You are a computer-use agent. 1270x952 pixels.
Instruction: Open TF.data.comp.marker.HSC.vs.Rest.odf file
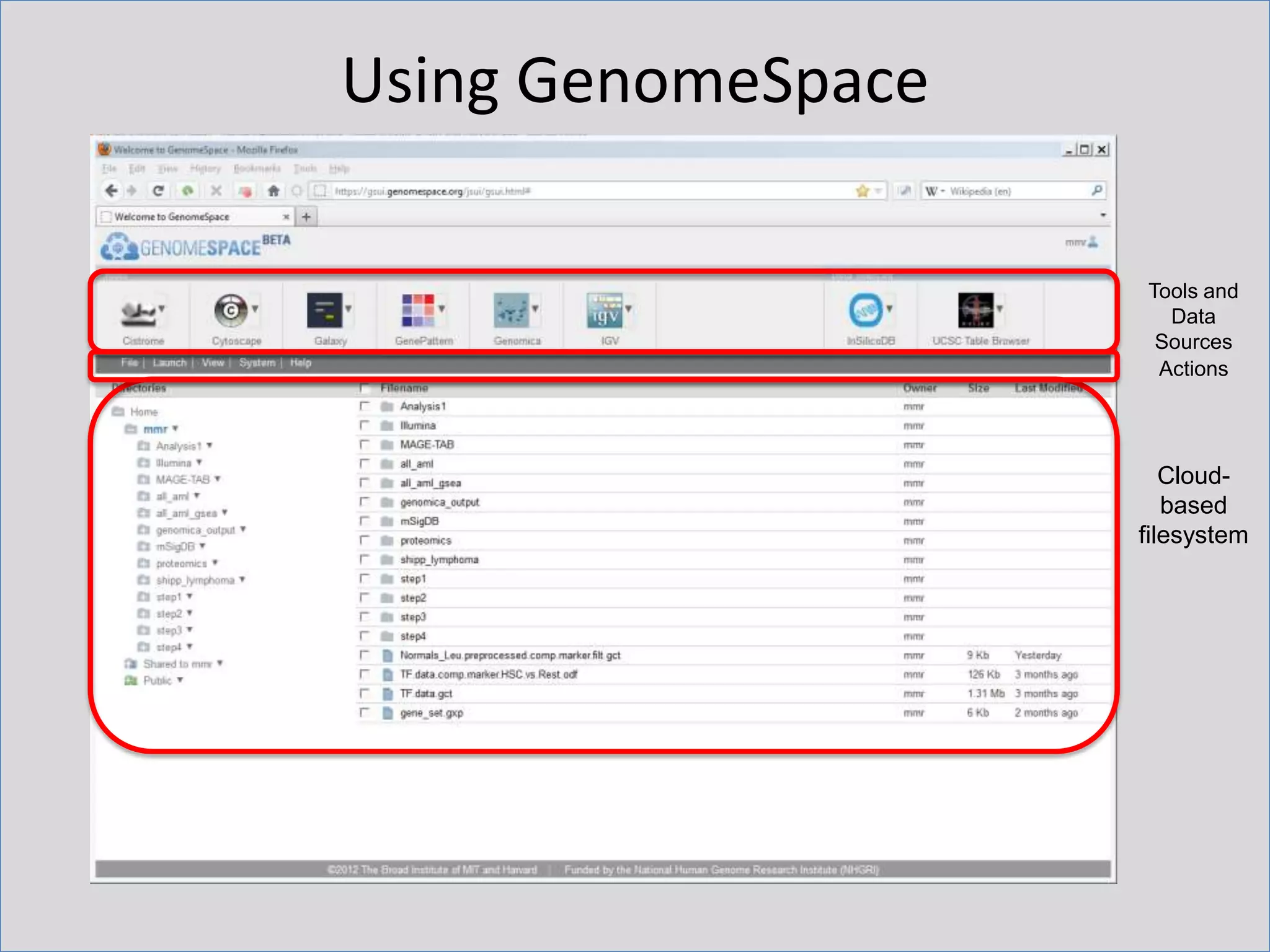pyautogui.click(x=489, y=674)
